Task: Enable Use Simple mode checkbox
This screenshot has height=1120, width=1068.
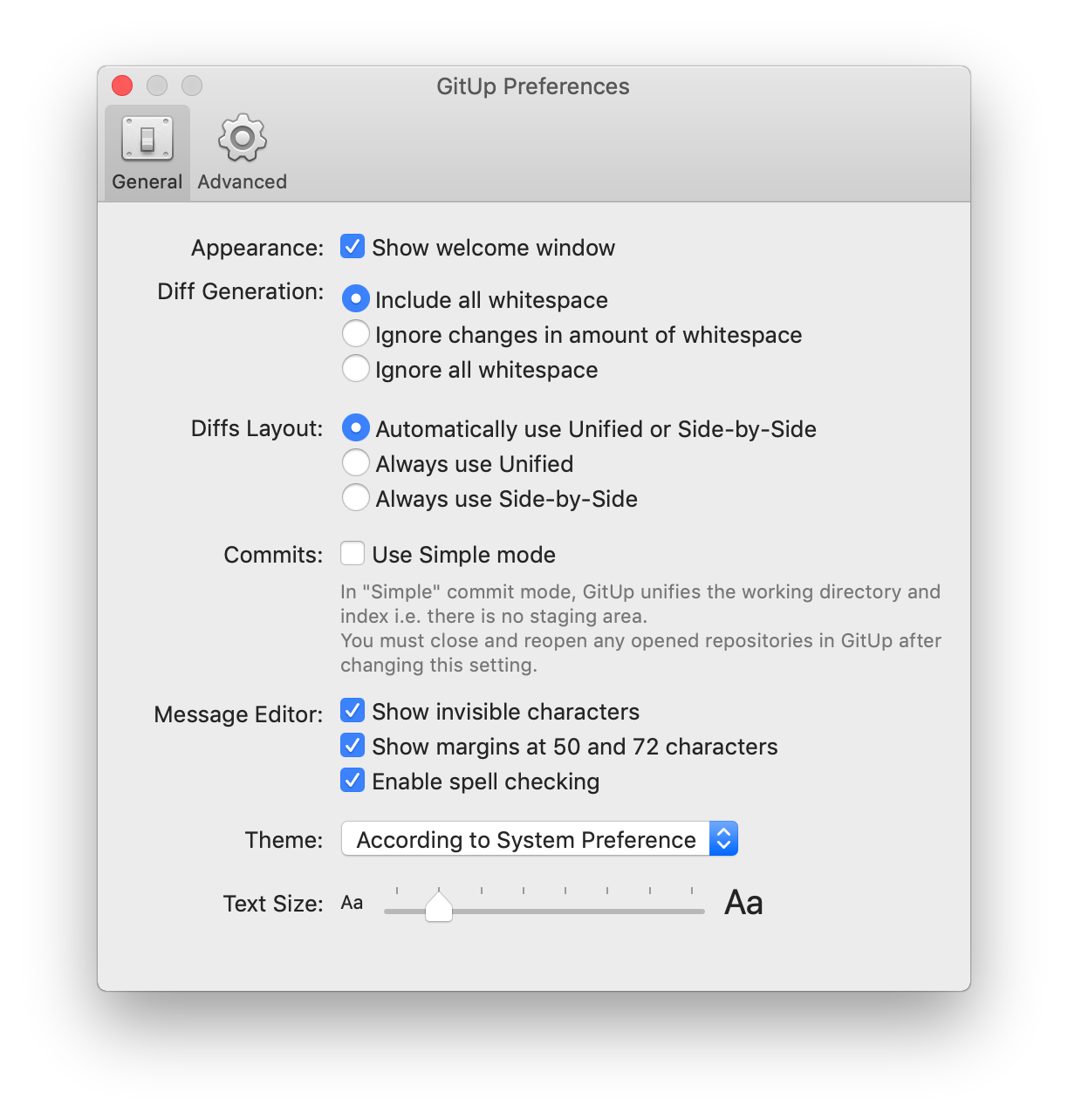Action: (x=353, y=554)
